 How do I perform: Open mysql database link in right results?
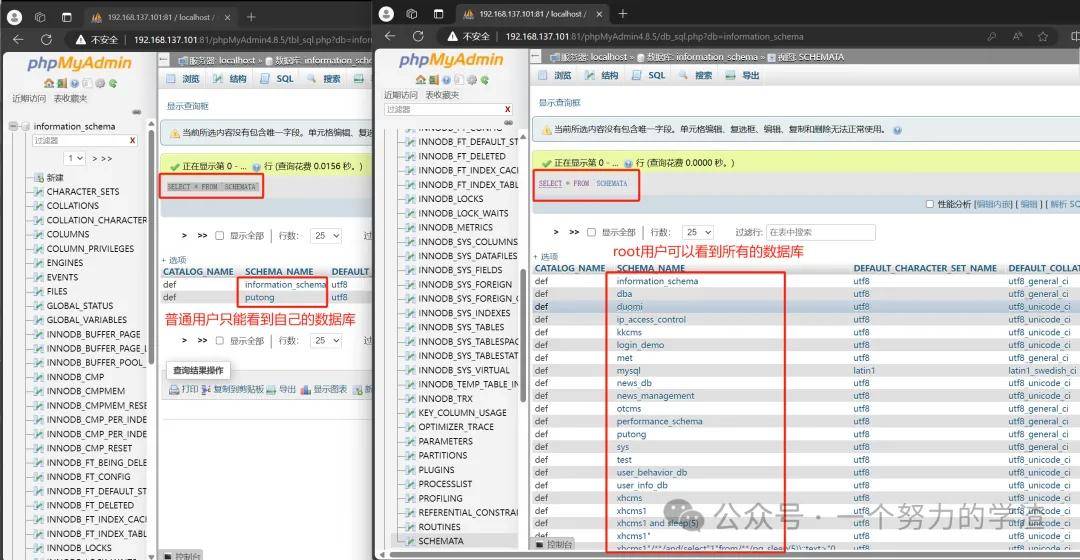(x=628, y=371)
